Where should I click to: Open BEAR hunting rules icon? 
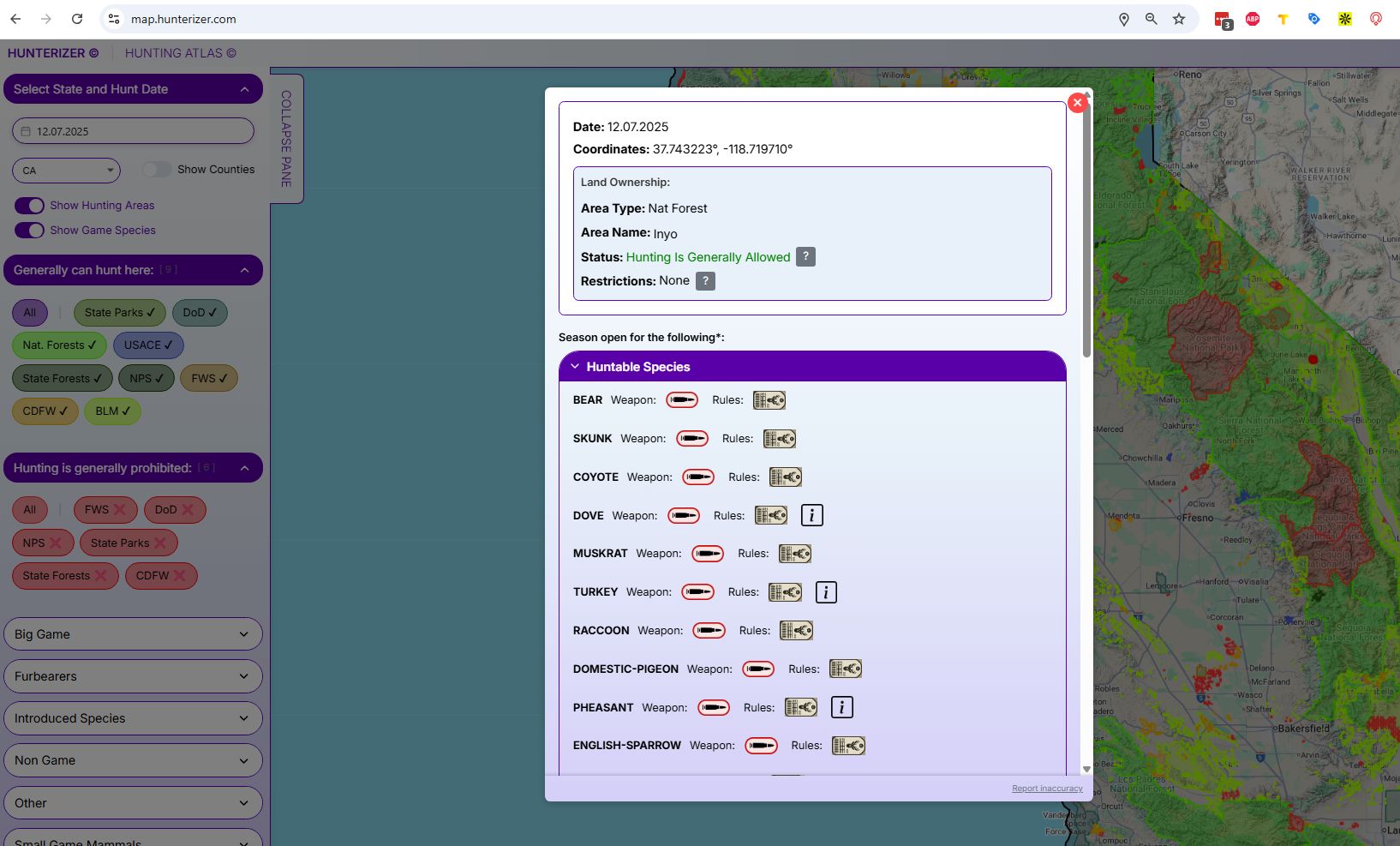[769, 399]
